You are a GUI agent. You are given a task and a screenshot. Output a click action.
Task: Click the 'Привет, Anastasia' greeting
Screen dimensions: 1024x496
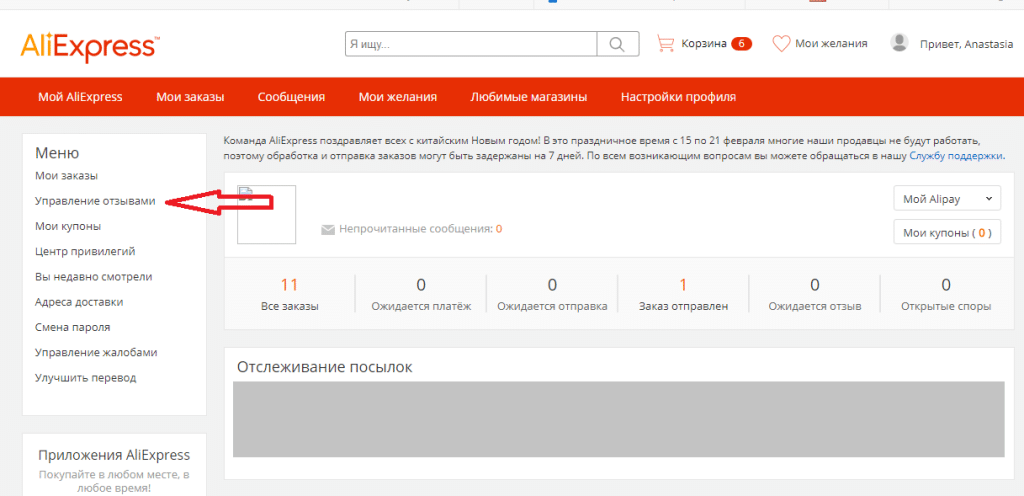(x=967, y=44)
